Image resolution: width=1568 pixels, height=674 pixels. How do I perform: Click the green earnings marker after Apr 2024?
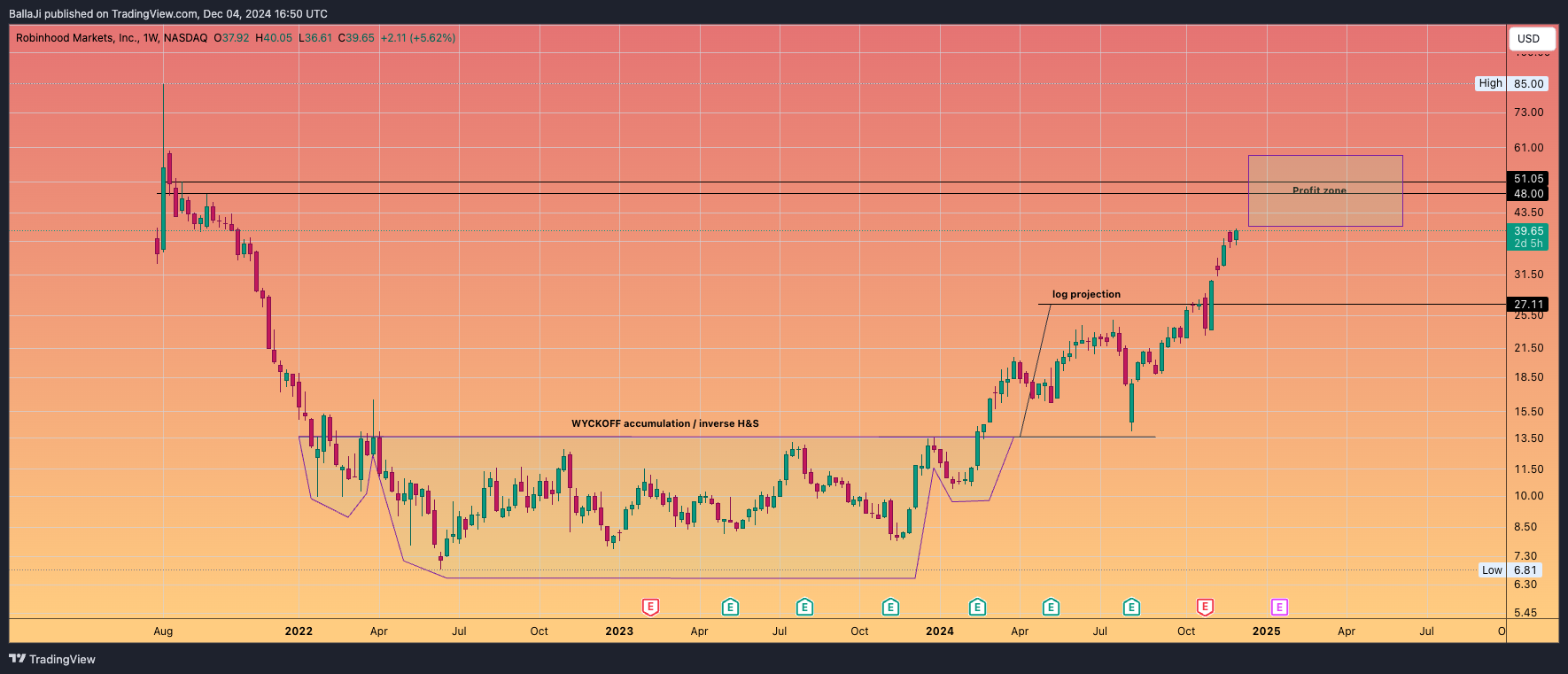tap(1051, 607)
